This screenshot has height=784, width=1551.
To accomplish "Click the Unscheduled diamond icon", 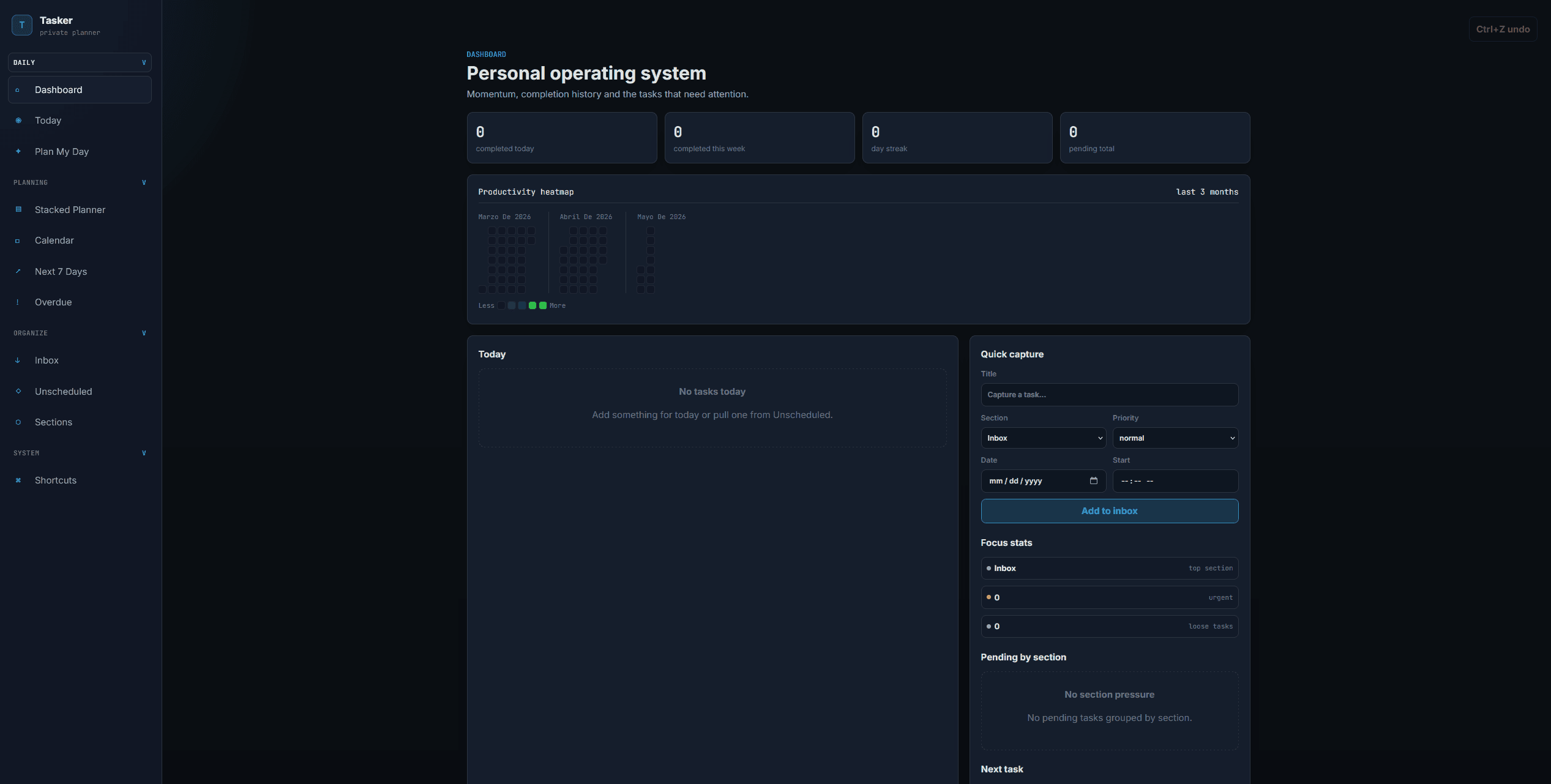I will pos(18,391).
